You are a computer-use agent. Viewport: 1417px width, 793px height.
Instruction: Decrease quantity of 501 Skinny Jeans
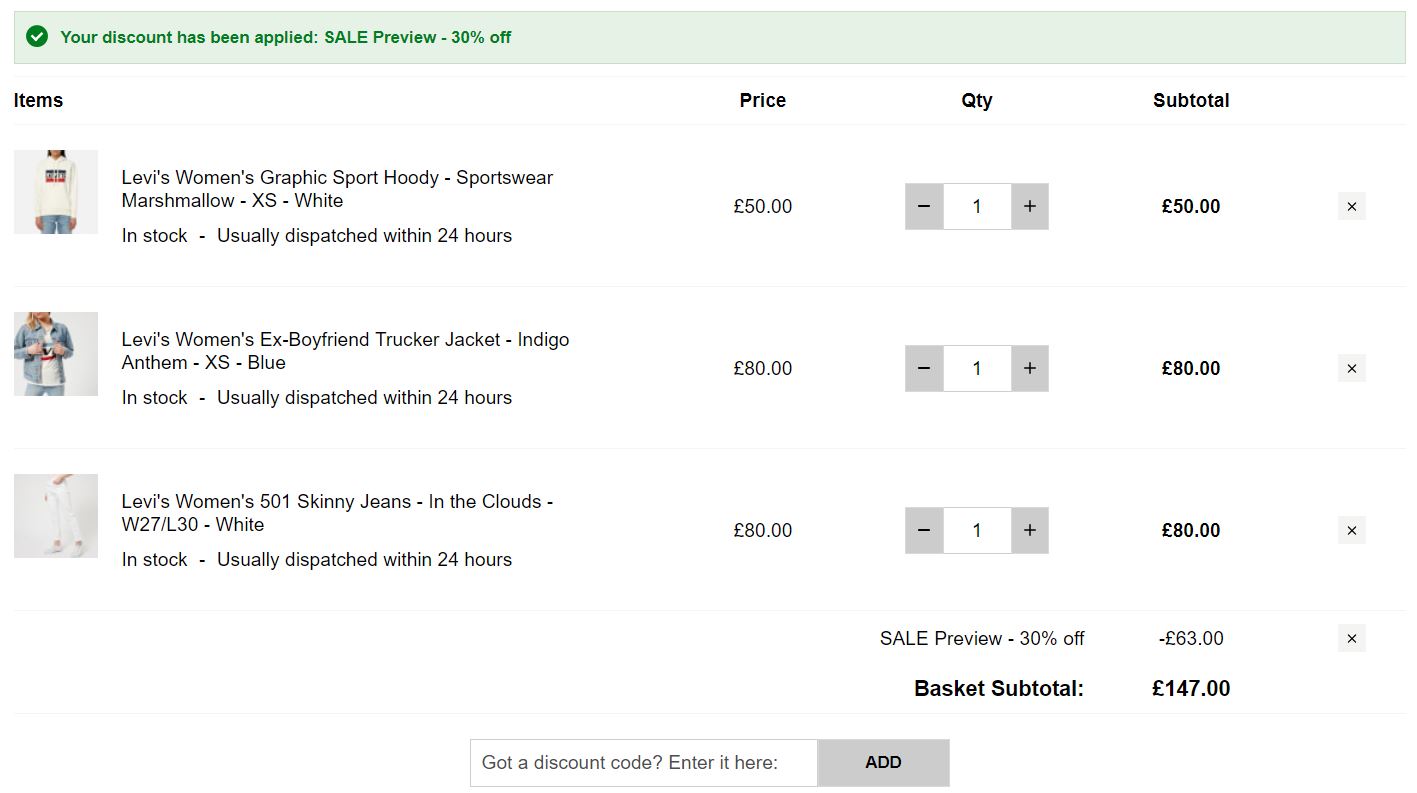click(924, 531)
